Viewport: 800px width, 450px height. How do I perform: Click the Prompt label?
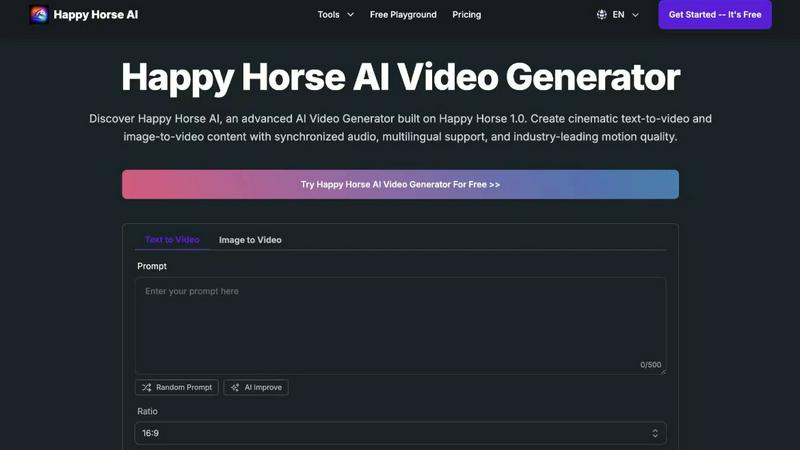click(x=152, y=266)
